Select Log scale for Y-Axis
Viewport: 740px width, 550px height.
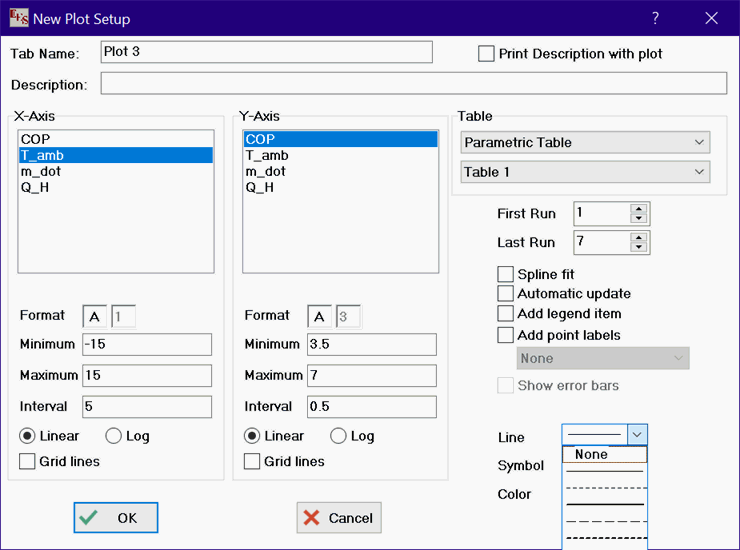tap(339, 436)
